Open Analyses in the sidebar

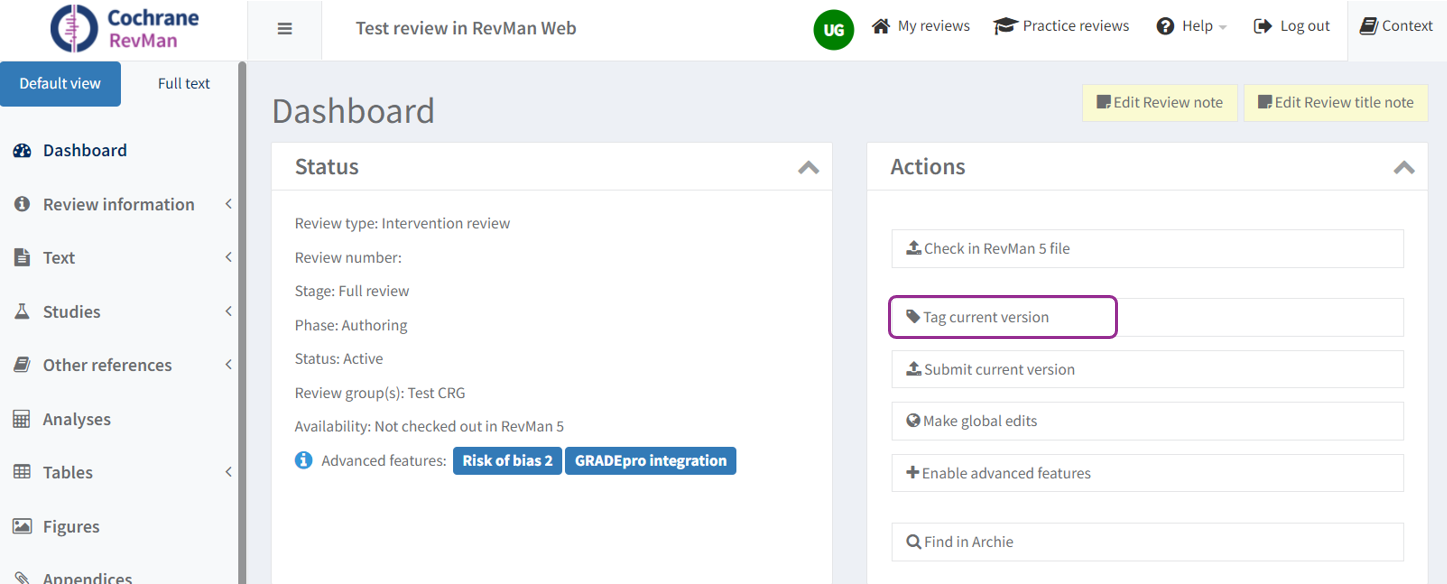[x=76, y=419]
